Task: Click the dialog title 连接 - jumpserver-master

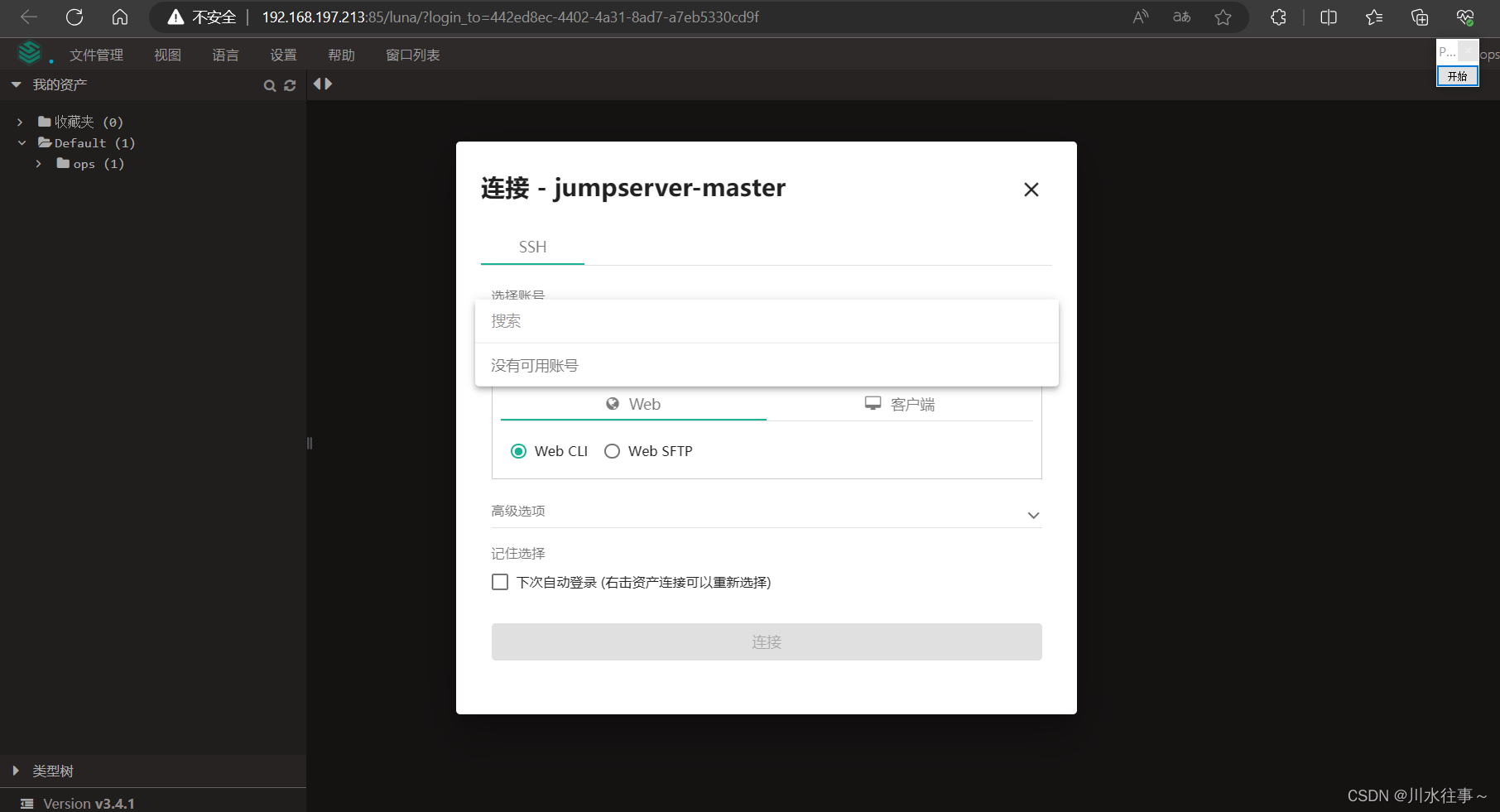Action: [x=633, y=188]
